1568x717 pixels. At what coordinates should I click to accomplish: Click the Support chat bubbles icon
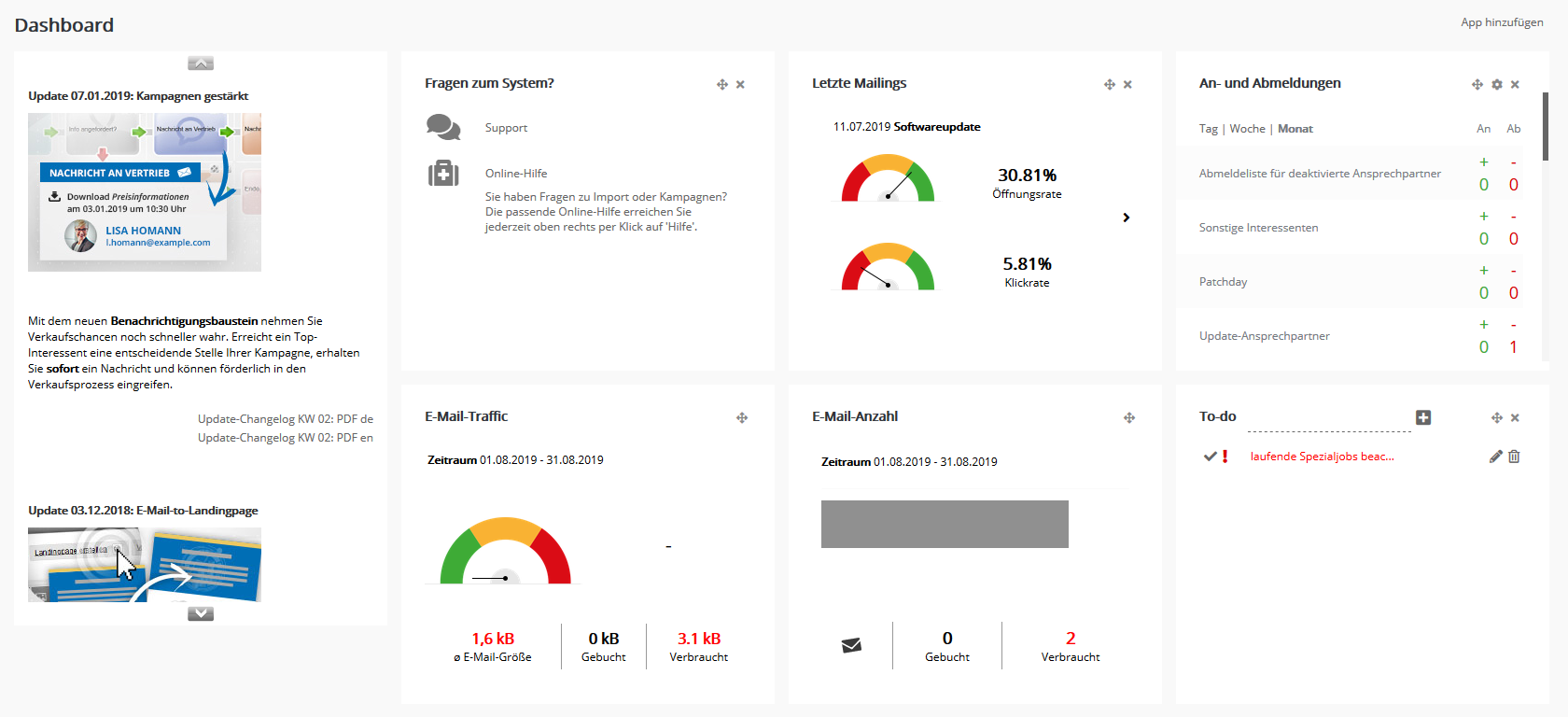click(442, 127)
